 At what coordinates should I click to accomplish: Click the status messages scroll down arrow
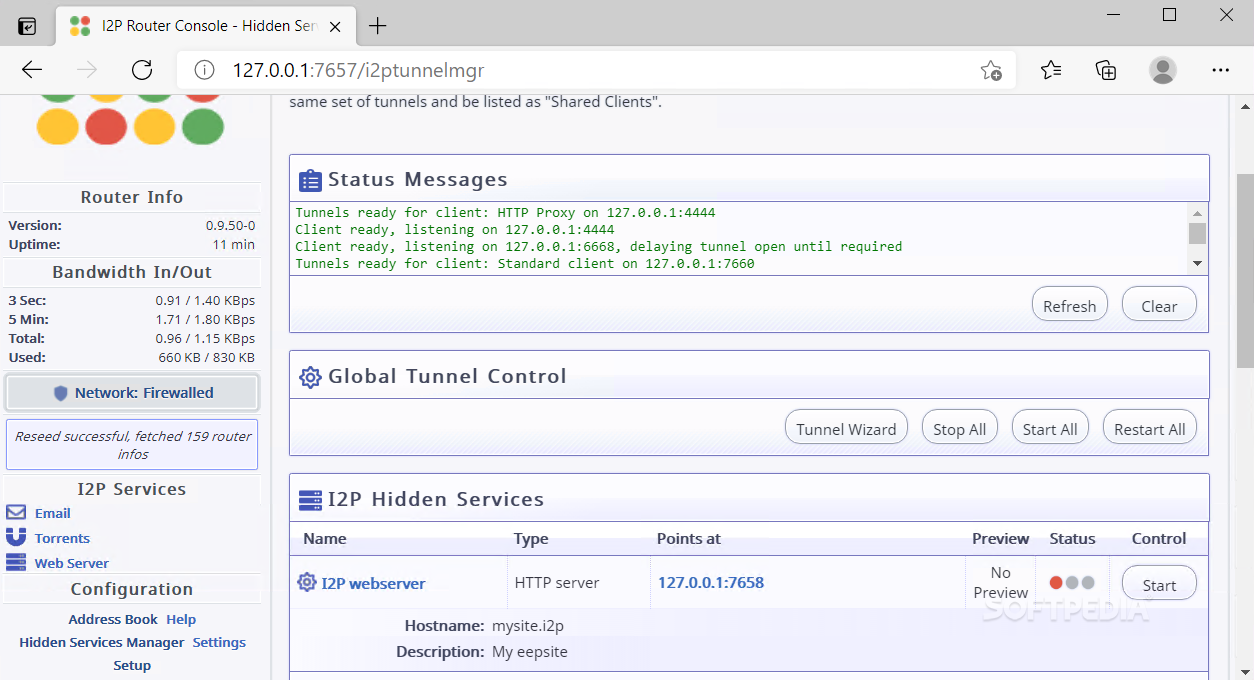click(1197, 263)
